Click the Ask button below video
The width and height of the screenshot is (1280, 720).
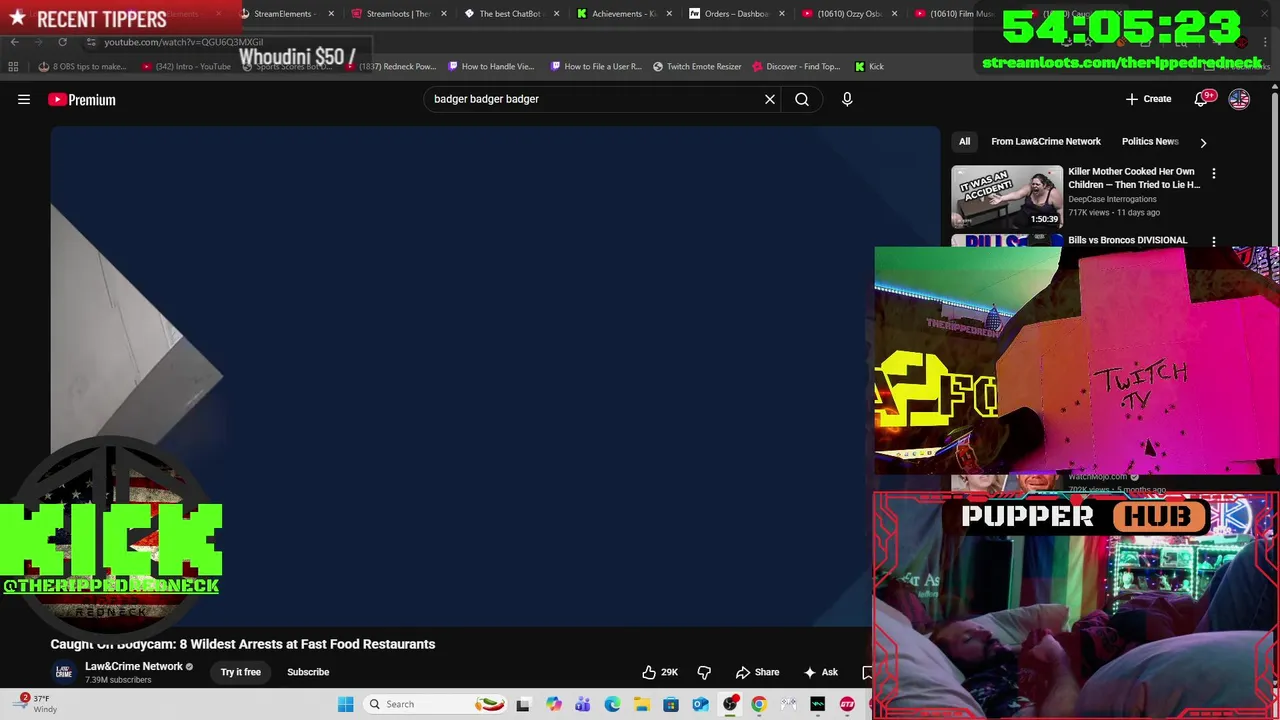click(x=821, y=672)
